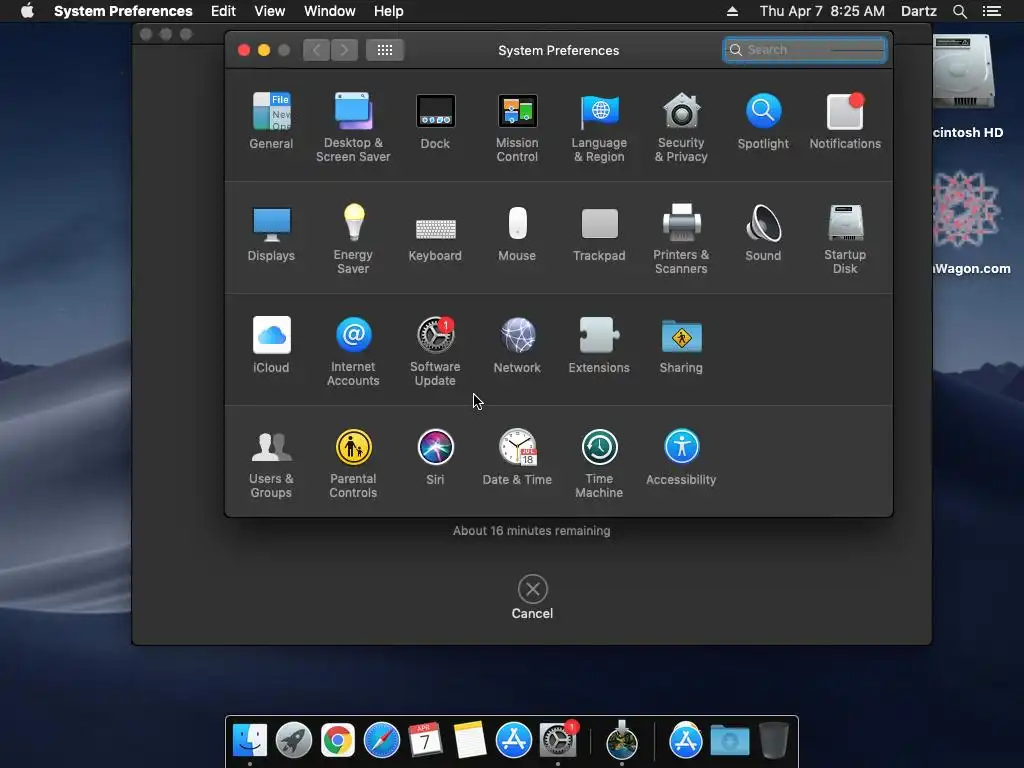The height and width of the screenshot is (768, 1024).
Task: Open Finder from the Dock
Action: (250, 741)
